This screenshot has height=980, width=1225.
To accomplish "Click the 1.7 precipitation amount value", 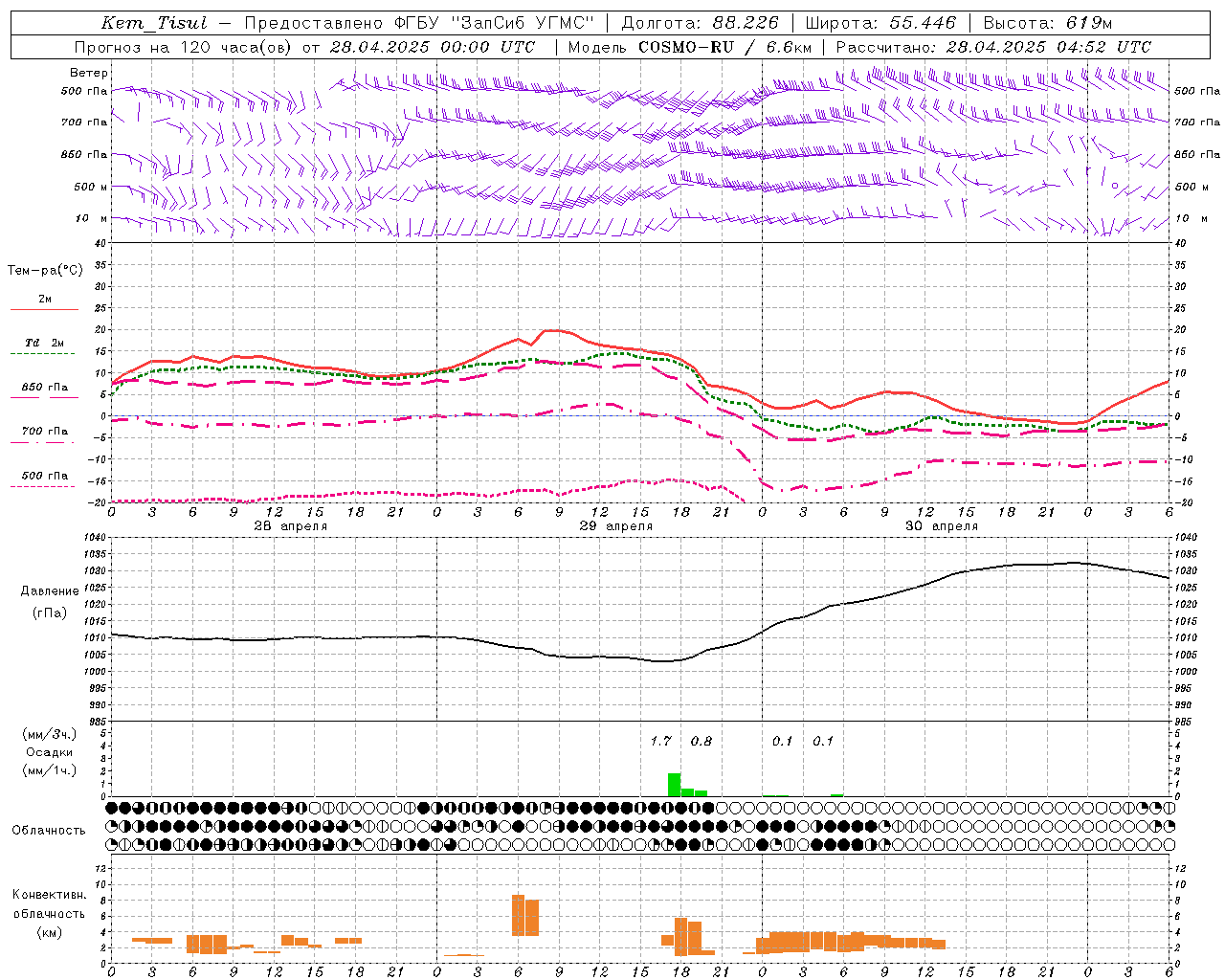I will click(x=660, y=741).
